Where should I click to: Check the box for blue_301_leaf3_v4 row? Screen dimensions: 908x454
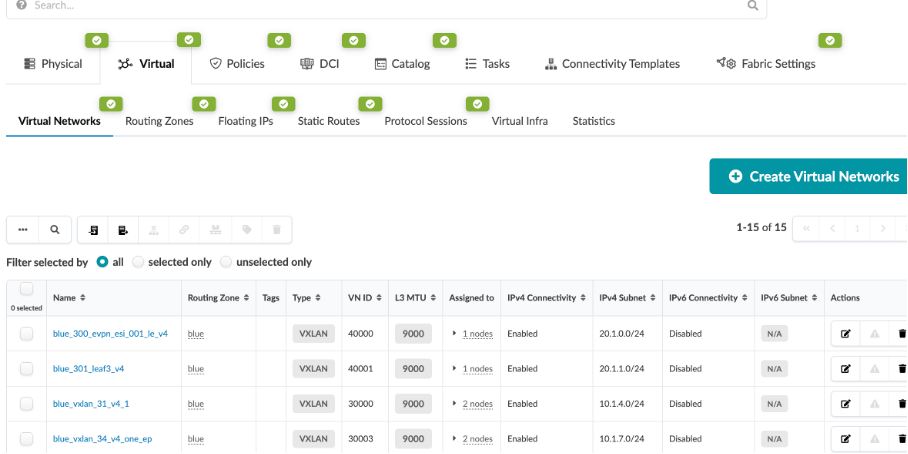(26, 369)
